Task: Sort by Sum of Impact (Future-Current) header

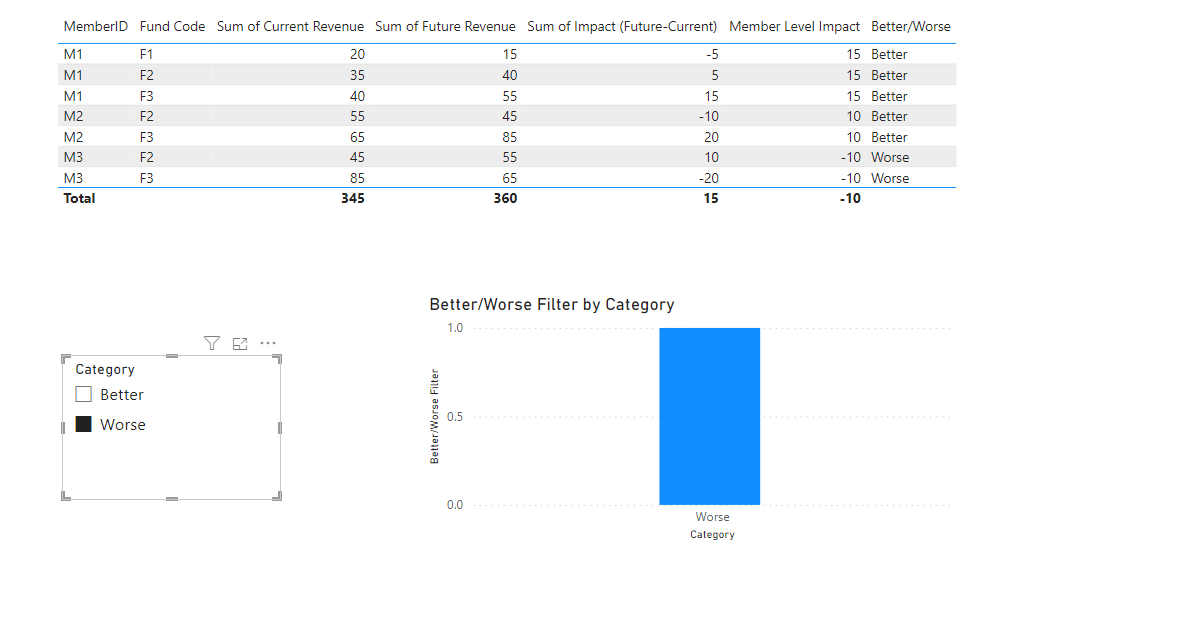Action: point(622,26)
